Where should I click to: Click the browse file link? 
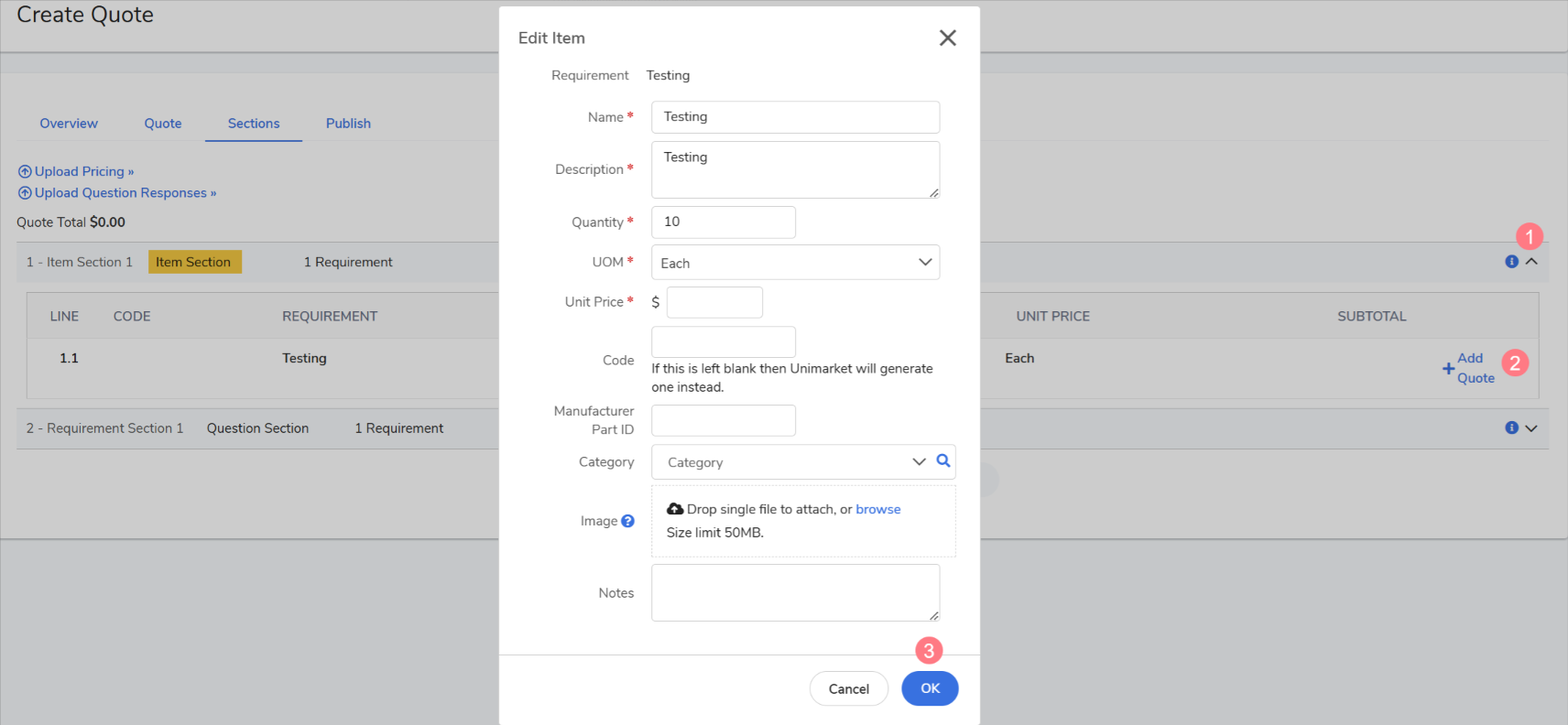point(877,509)
